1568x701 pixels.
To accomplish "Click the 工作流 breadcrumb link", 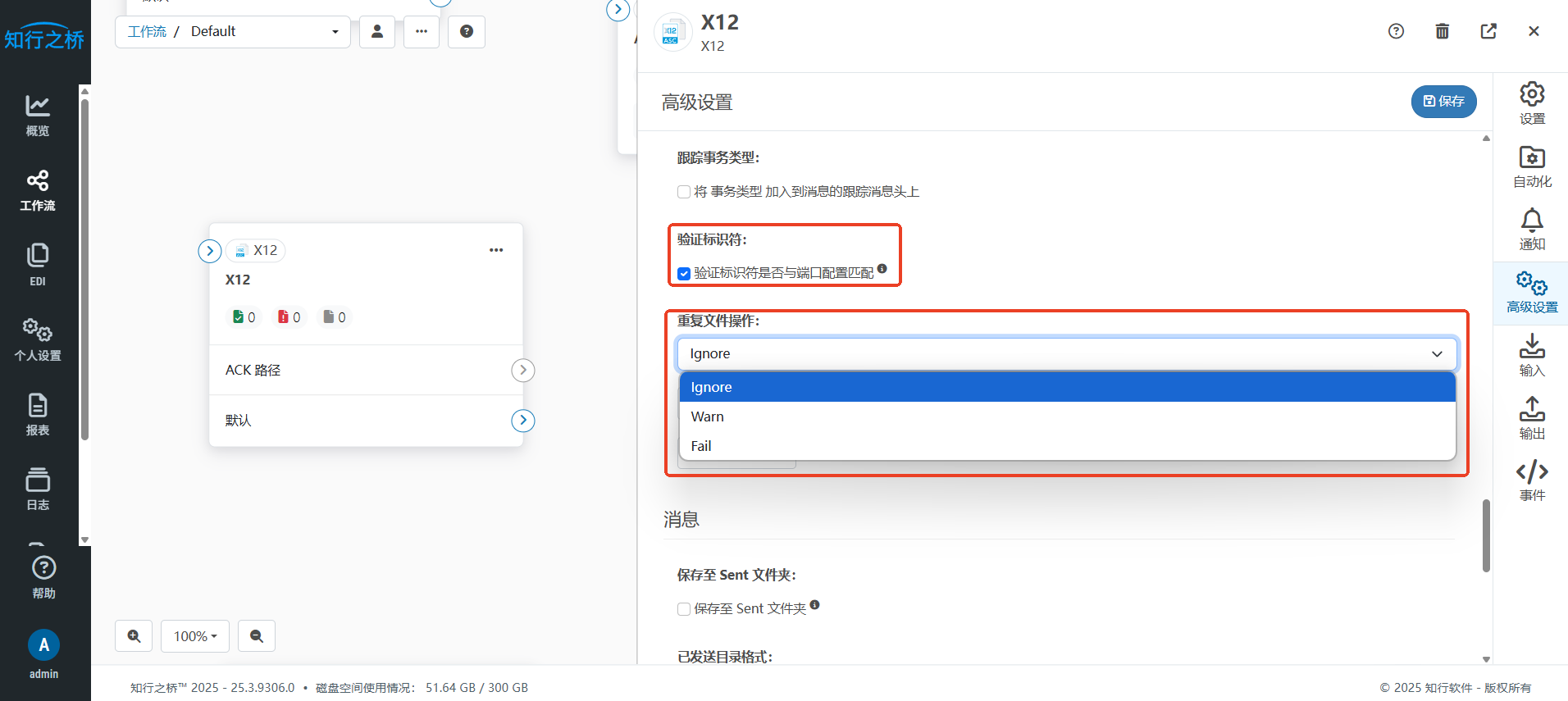I will tap(147, 32).
